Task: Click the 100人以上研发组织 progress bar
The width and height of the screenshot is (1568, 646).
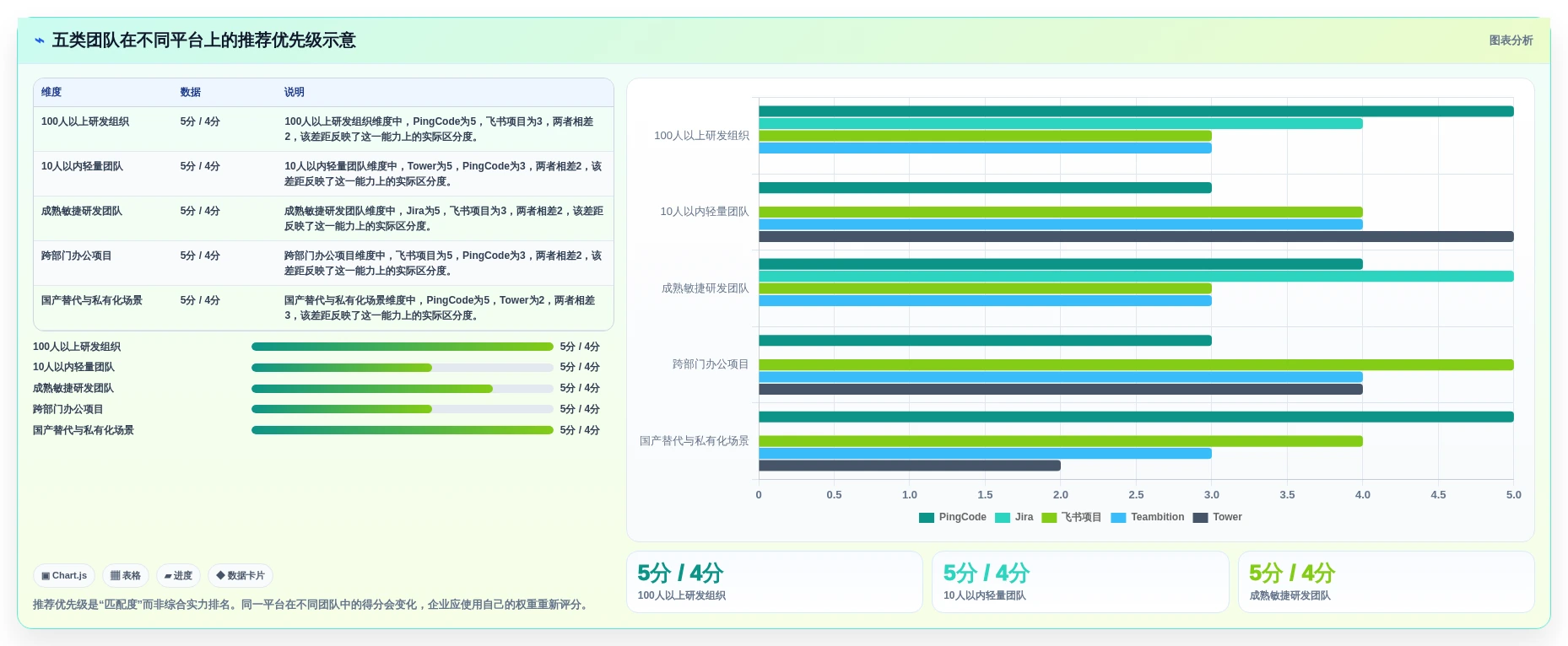Action: coord(403,347)
